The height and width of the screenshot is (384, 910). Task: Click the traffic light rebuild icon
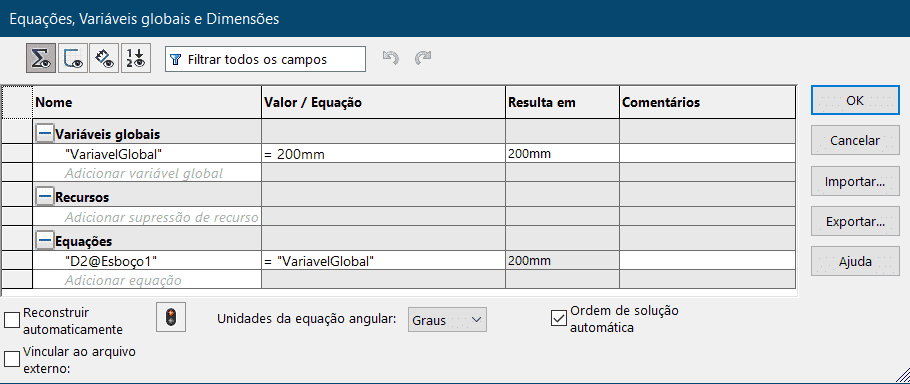[171, 317]
